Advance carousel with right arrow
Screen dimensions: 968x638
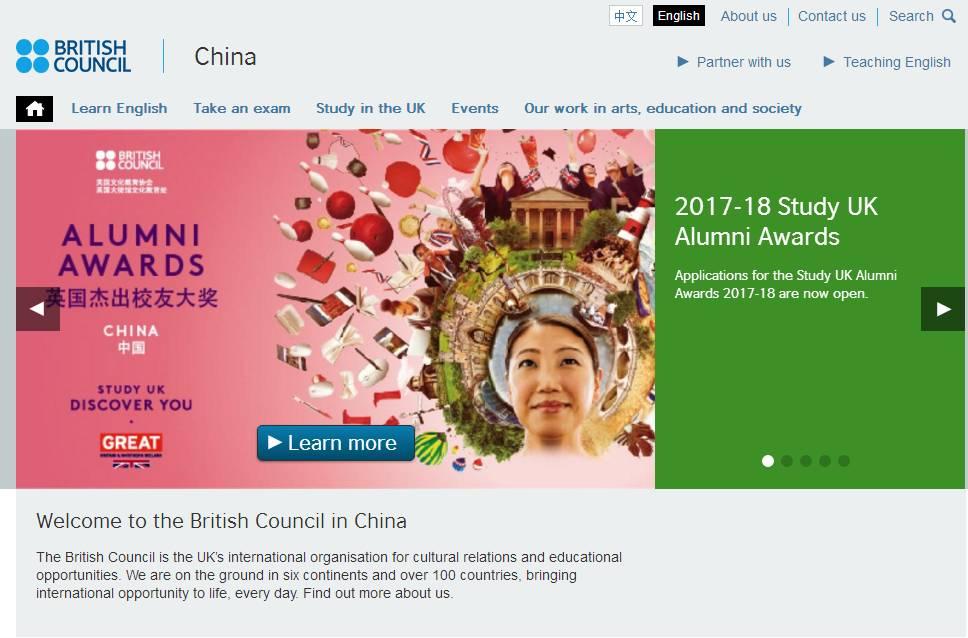click(x=943, y=309)
